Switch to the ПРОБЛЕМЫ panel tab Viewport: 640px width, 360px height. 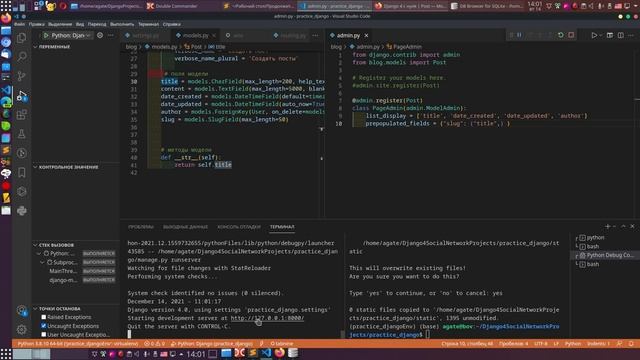click(141, 227)
